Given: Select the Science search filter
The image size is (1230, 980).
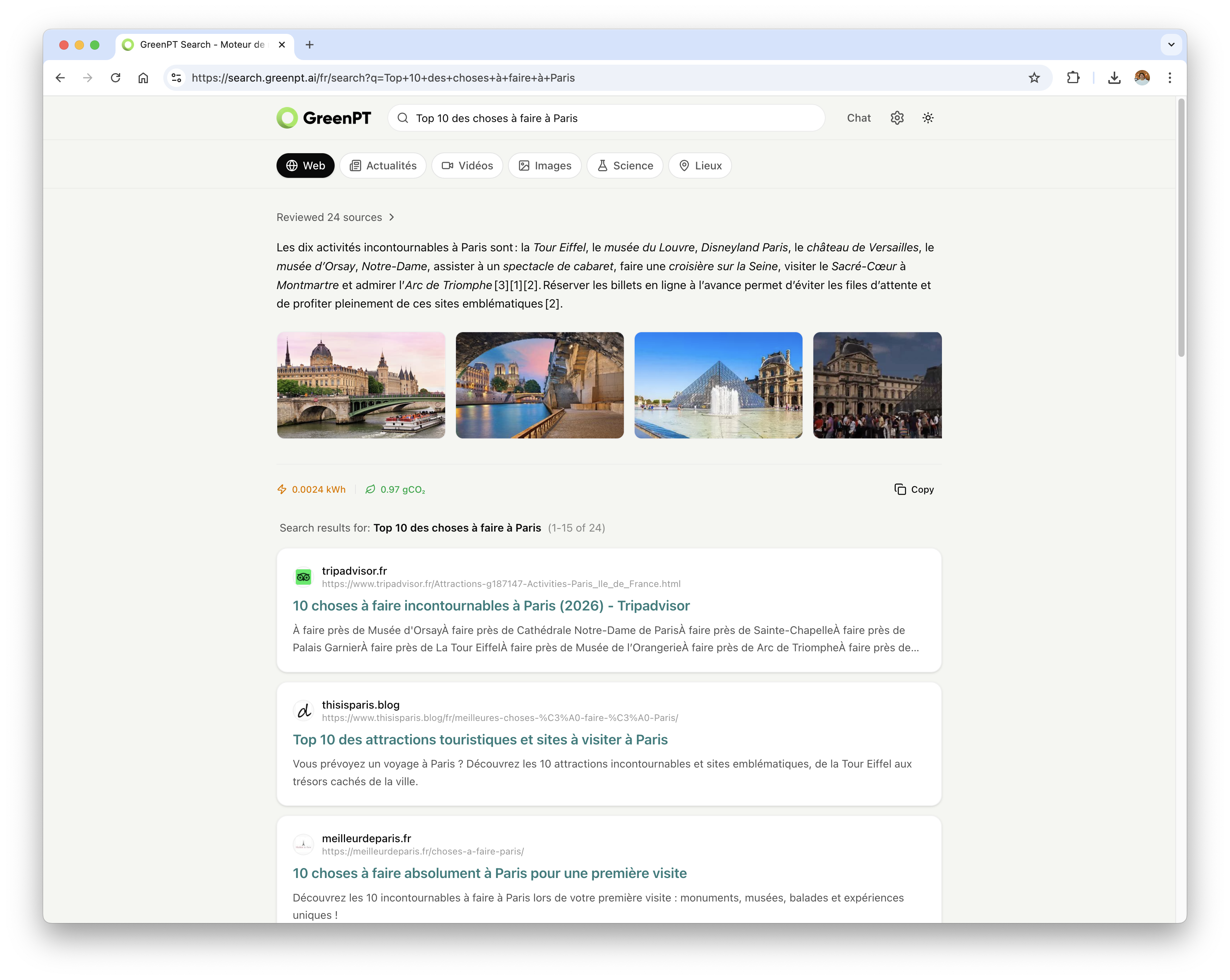Looking at the screenshot, I should (x=625, y=166).
